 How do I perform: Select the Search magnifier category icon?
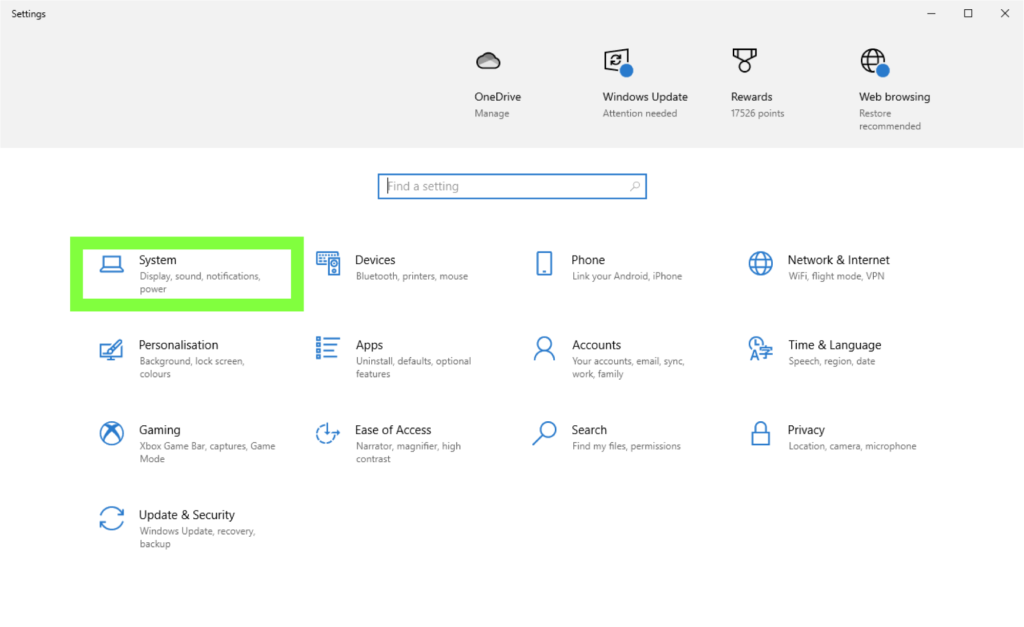pyautogui.click(x=544, y=433)
